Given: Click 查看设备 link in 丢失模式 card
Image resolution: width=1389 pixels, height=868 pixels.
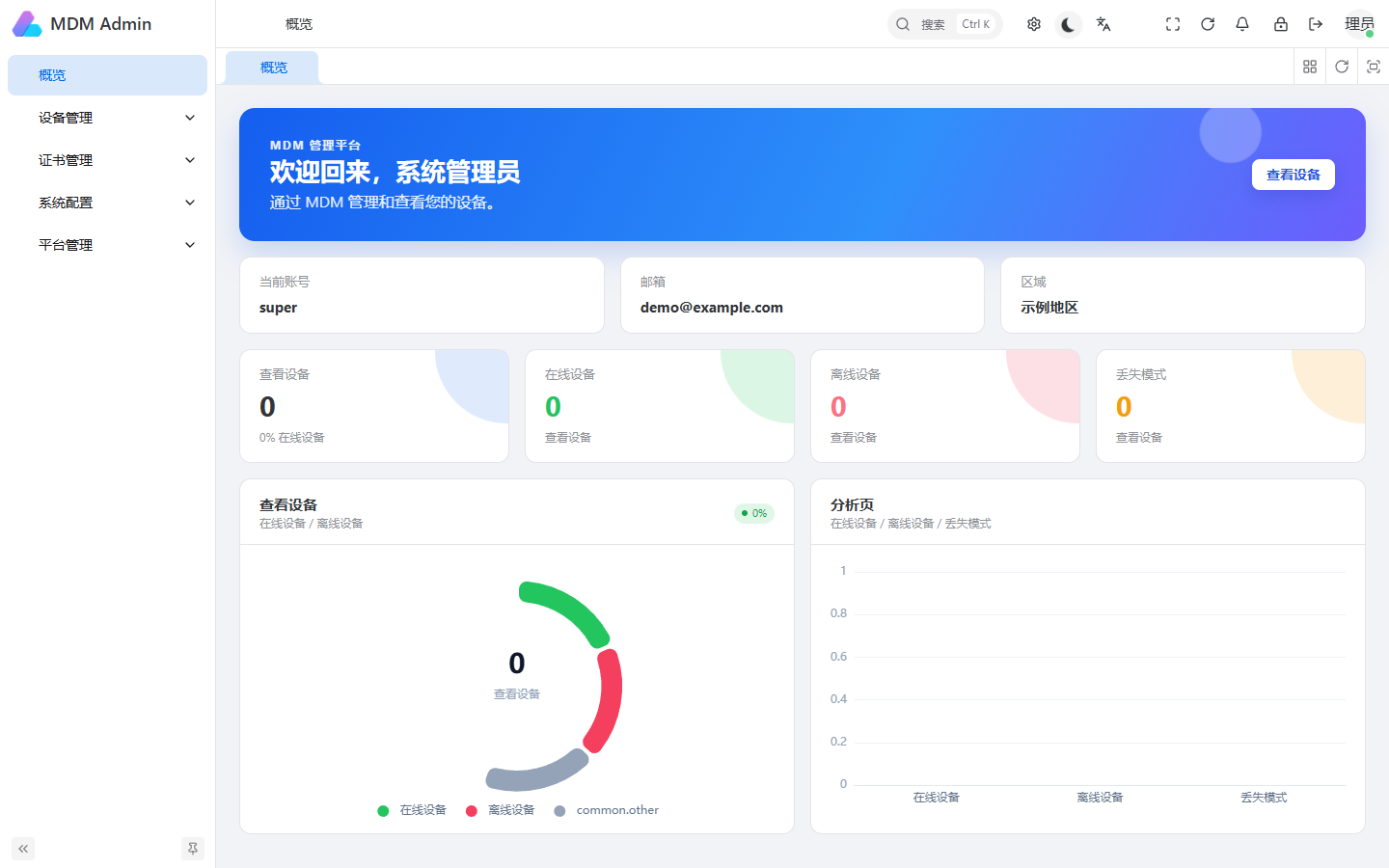Looking at the screenshot, I should (1139, 438).
